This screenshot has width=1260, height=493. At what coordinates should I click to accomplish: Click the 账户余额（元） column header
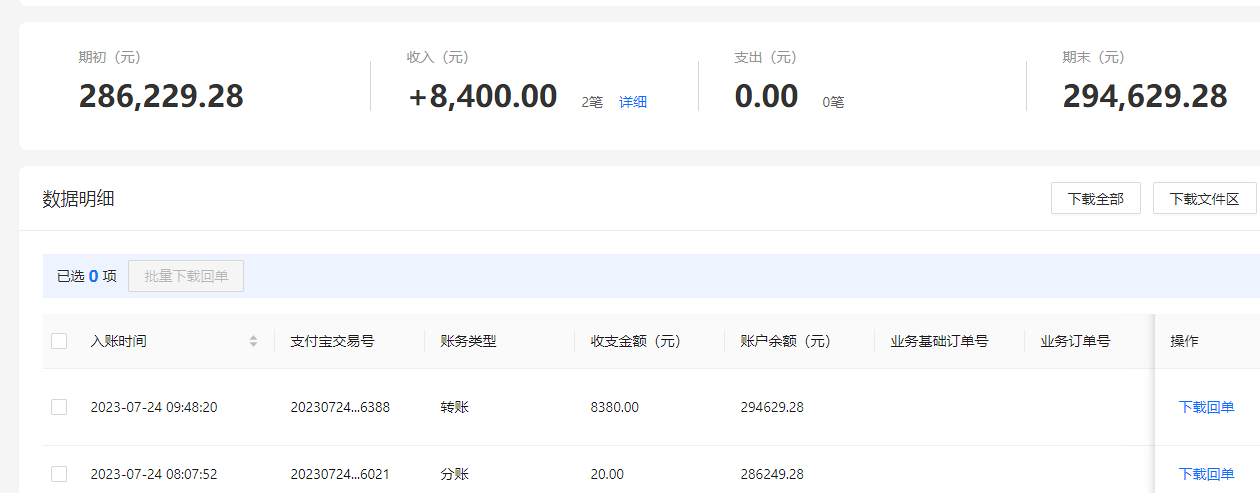coord(786,341)
